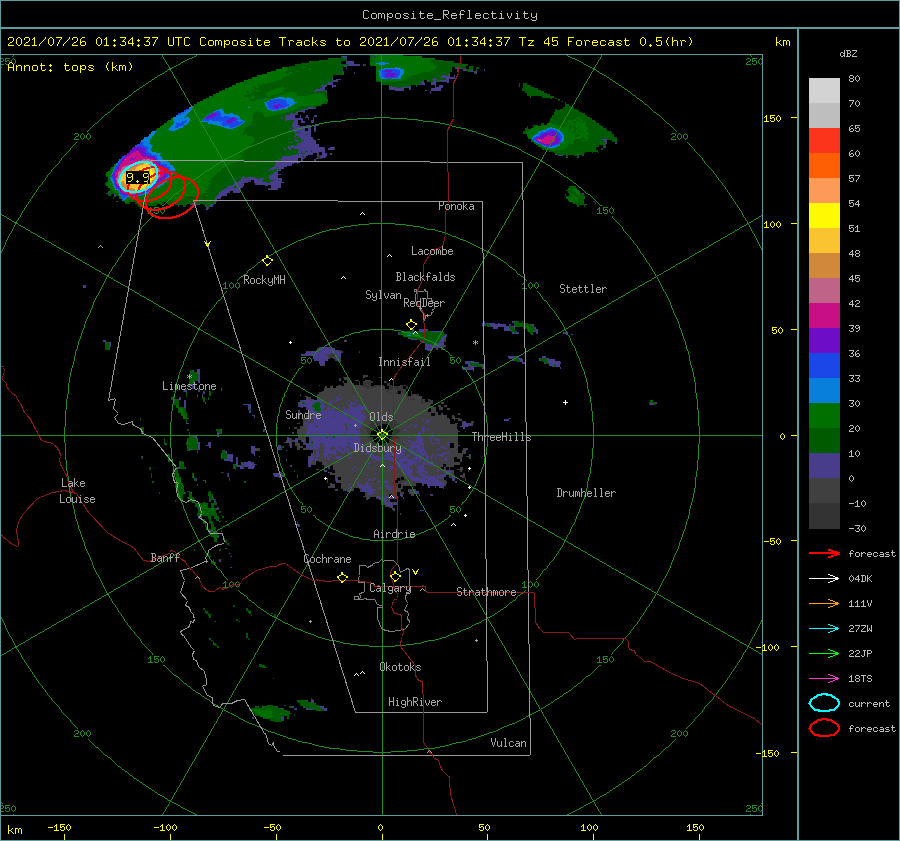Click the green 22JP arrow icon

tap(824, 653)
